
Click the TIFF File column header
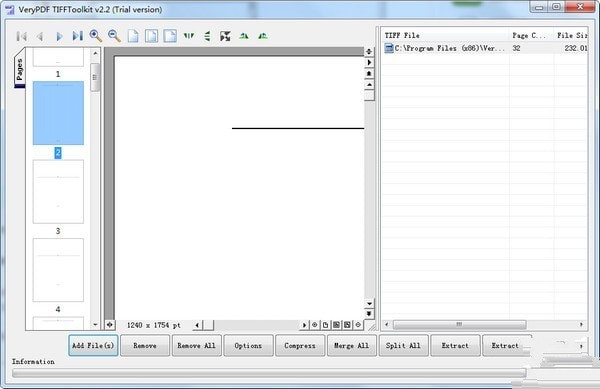[446, 35]
